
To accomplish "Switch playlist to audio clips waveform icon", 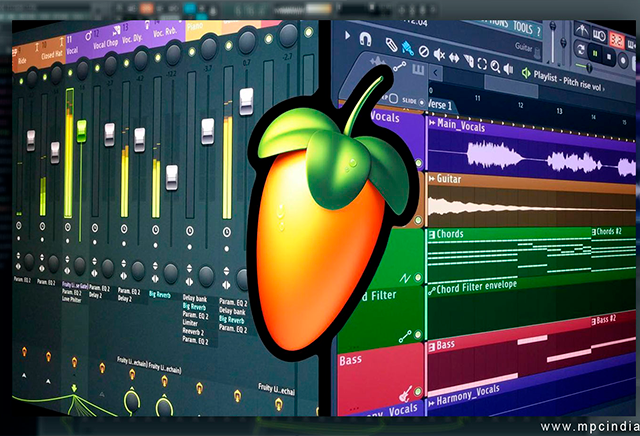I will (x=378, y=62).
